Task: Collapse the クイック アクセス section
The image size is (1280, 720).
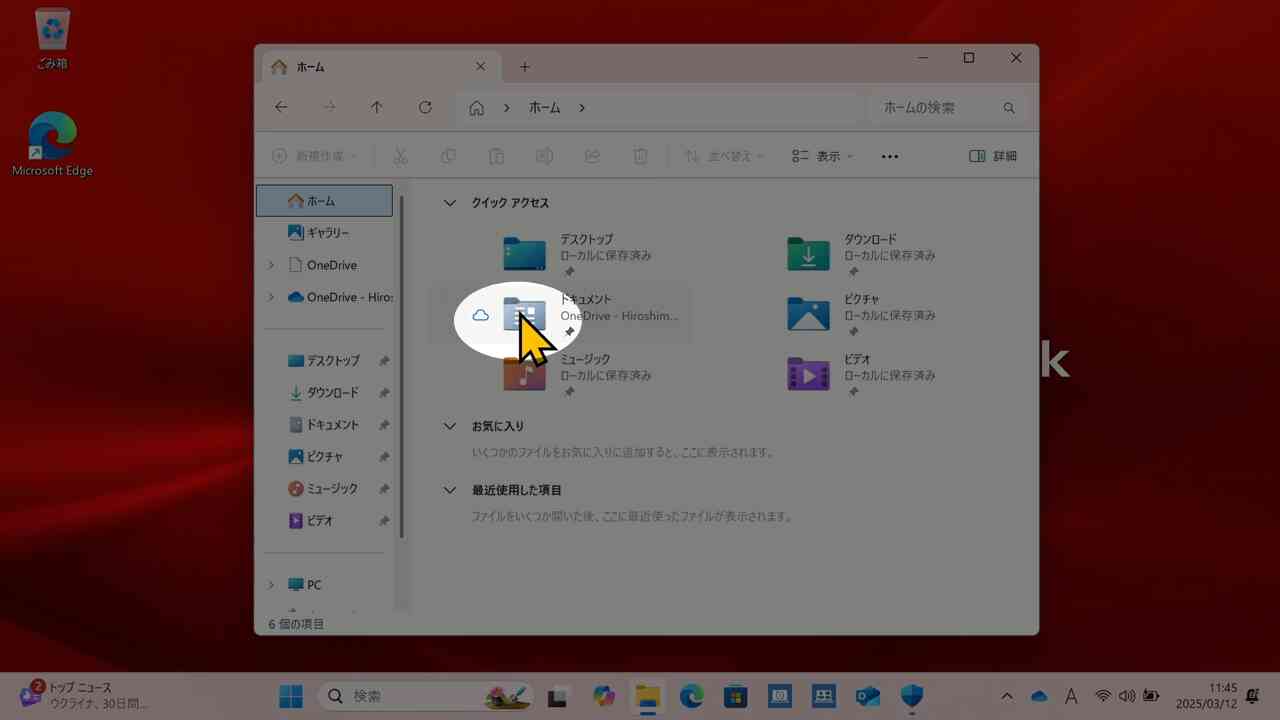Action: pyautogui.click(x=449, y=202)
